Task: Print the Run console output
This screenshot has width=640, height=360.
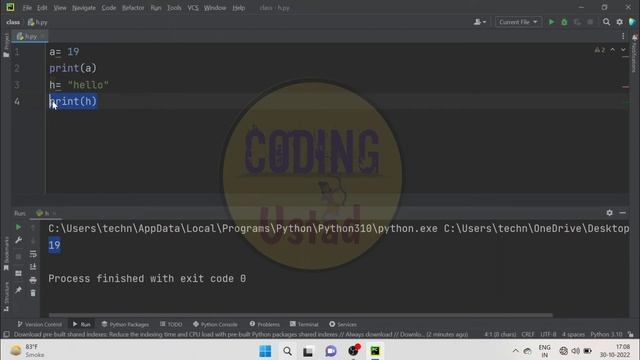Action: pyautogui.click(x=33, y=280)
